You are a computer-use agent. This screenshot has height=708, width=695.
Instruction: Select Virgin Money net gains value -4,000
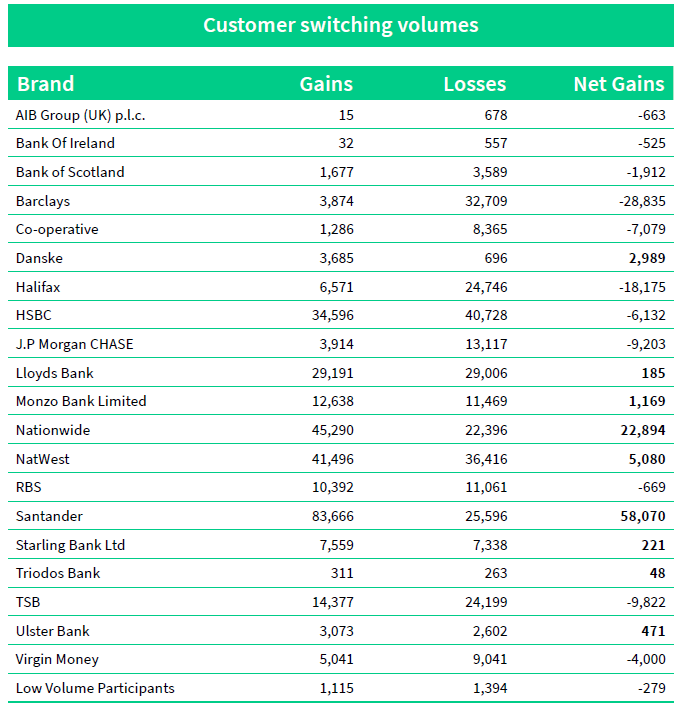click(644, 659)
